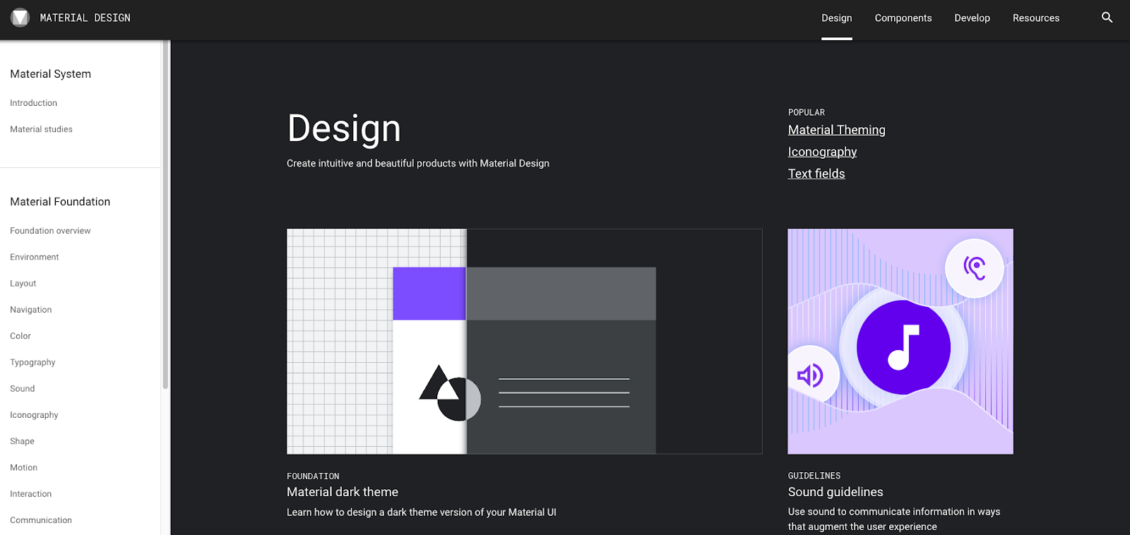Open Interaction in the sidebar

click(31, 494)
